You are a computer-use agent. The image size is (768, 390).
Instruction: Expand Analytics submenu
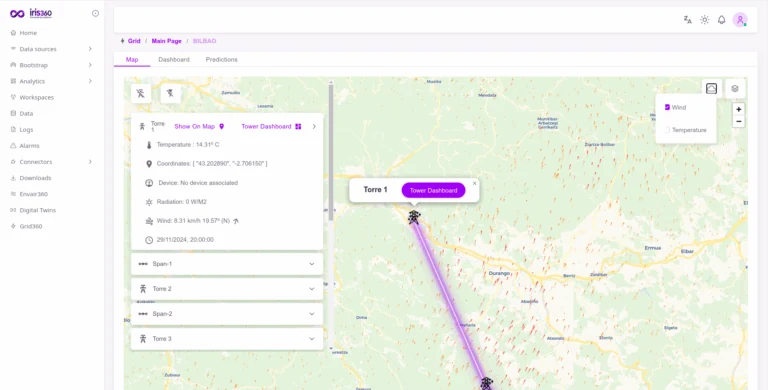click(x=90, y=81)
